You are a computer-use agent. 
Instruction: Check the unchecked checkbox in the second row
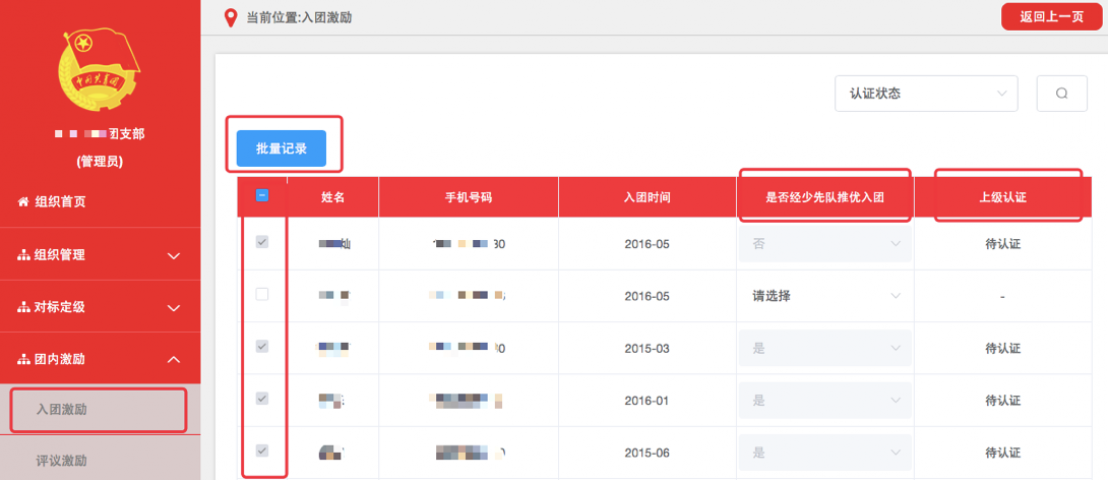click(x=262, y=295)
